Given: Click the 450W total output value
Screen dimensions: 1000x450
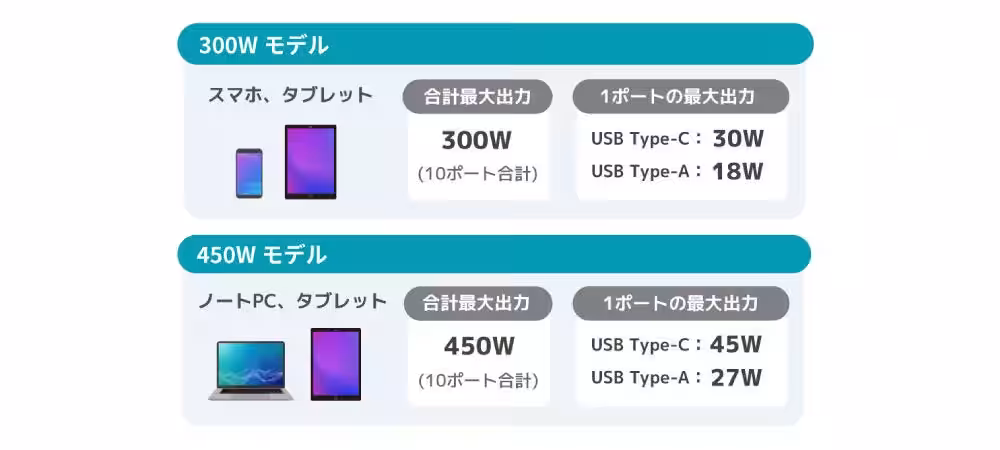Looking at the screenshot, I should [479, 347].
